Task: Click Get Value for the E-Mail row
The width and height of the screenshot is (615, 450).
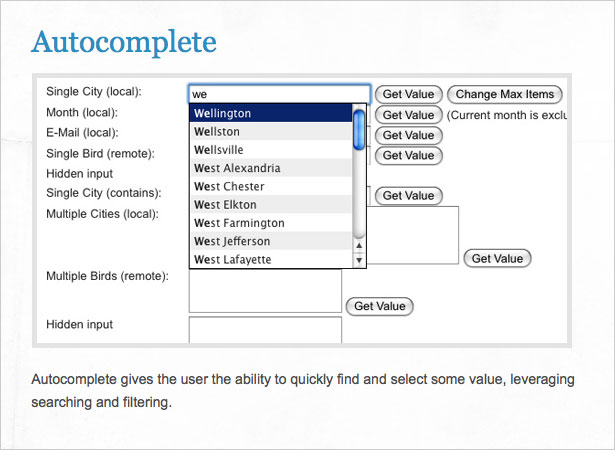Action: tap(409, 135)
